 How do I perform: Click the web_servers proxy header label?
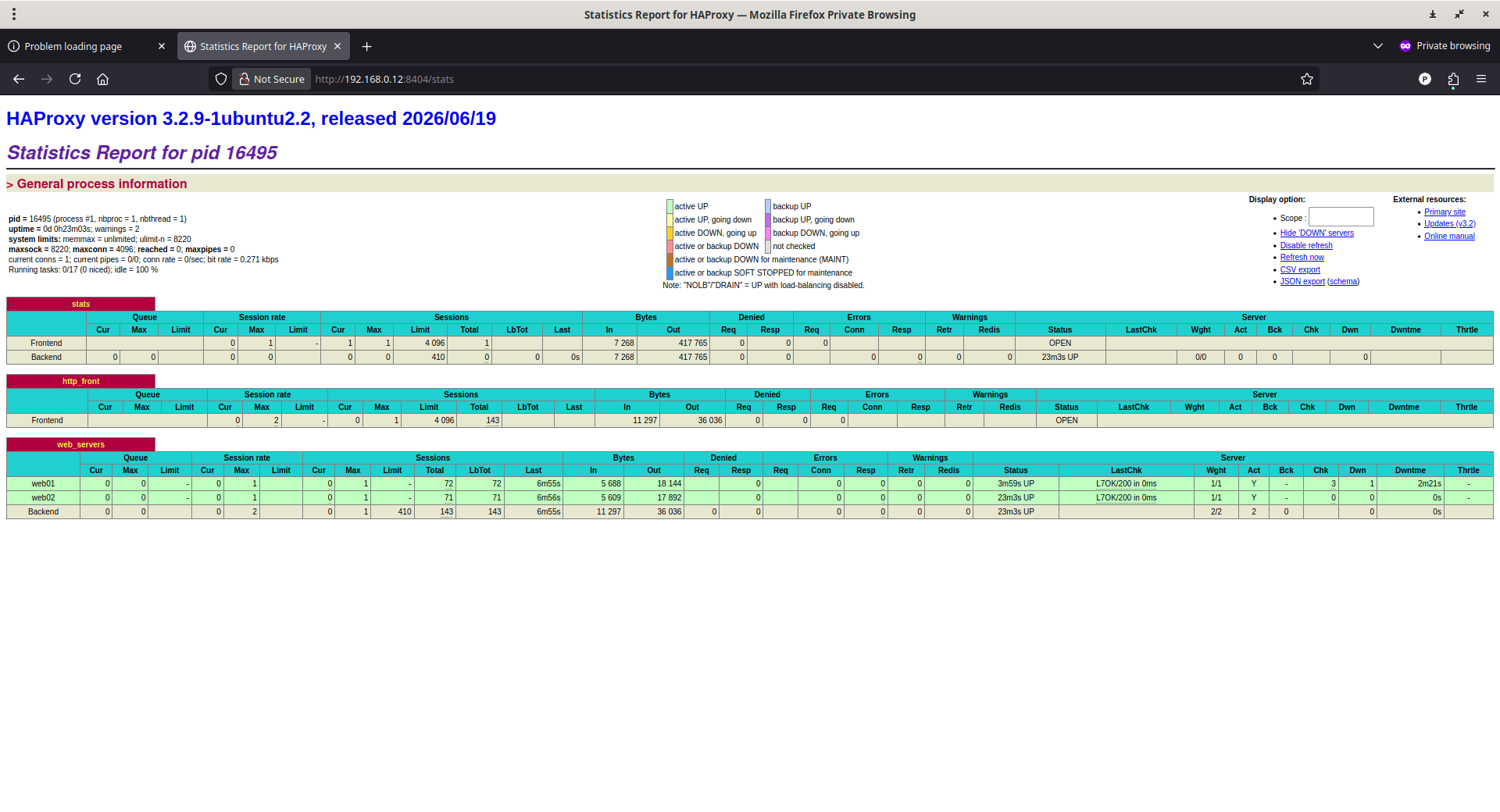[80, 444]
